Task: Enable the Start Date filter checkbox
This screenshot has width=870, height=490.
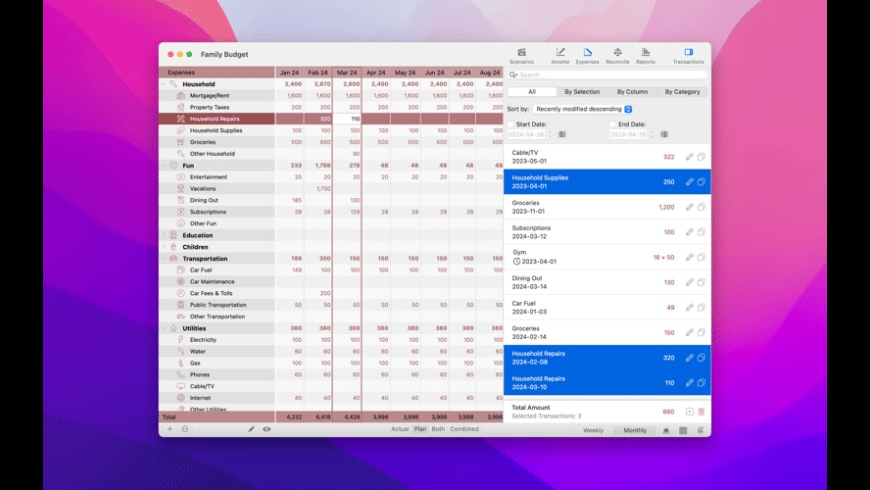Action: (x=511, y=124)
